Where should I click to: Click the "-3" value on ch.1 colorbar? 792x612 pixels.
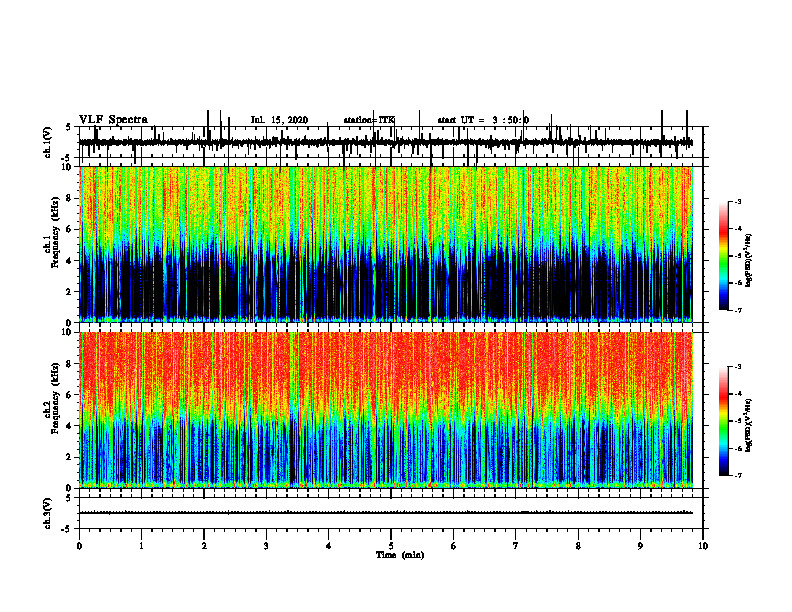tap(737, 201)
